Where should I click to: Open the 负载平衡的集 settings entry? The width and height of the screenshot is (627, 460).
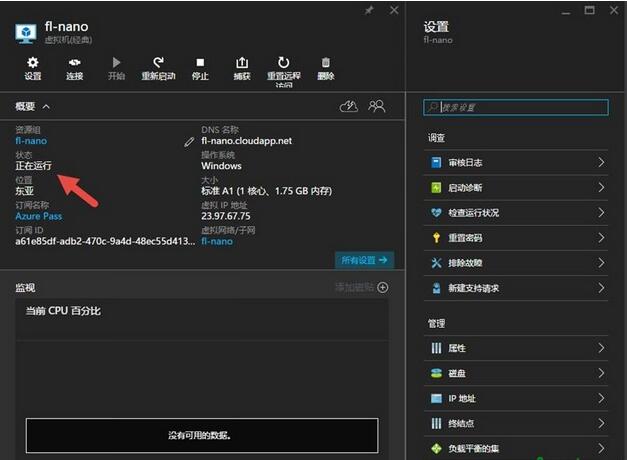coord(516,448)
